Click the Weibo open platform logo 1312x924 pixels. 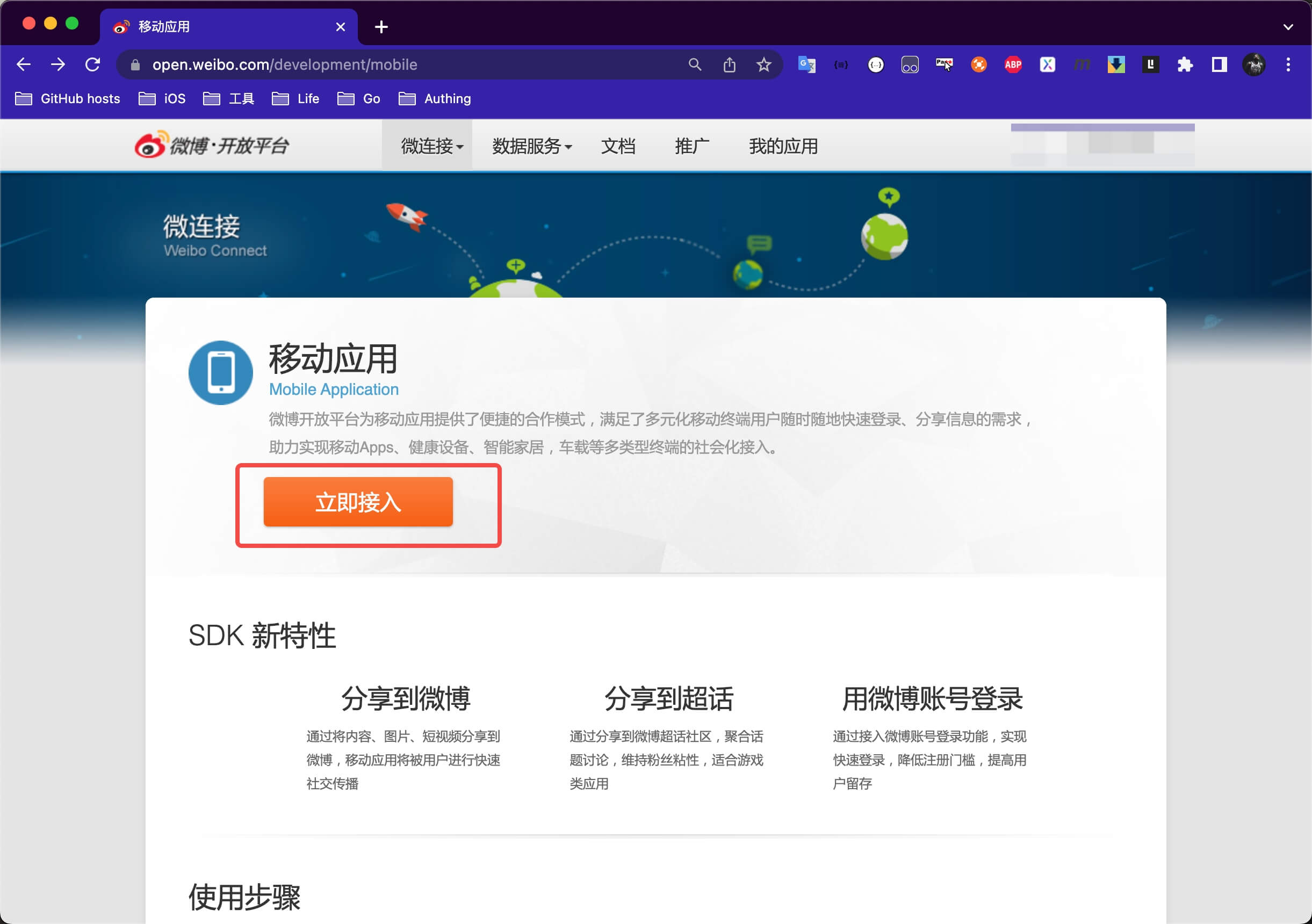pyautogui.click(x=212, y=145)
